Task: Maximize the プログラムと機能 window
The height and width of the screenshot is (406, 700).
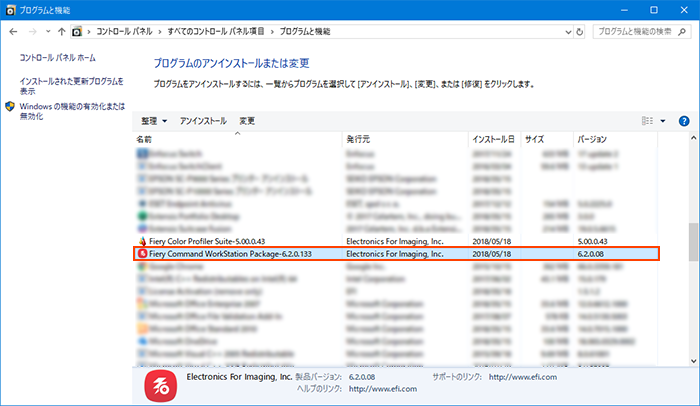Action: [654, 10]
